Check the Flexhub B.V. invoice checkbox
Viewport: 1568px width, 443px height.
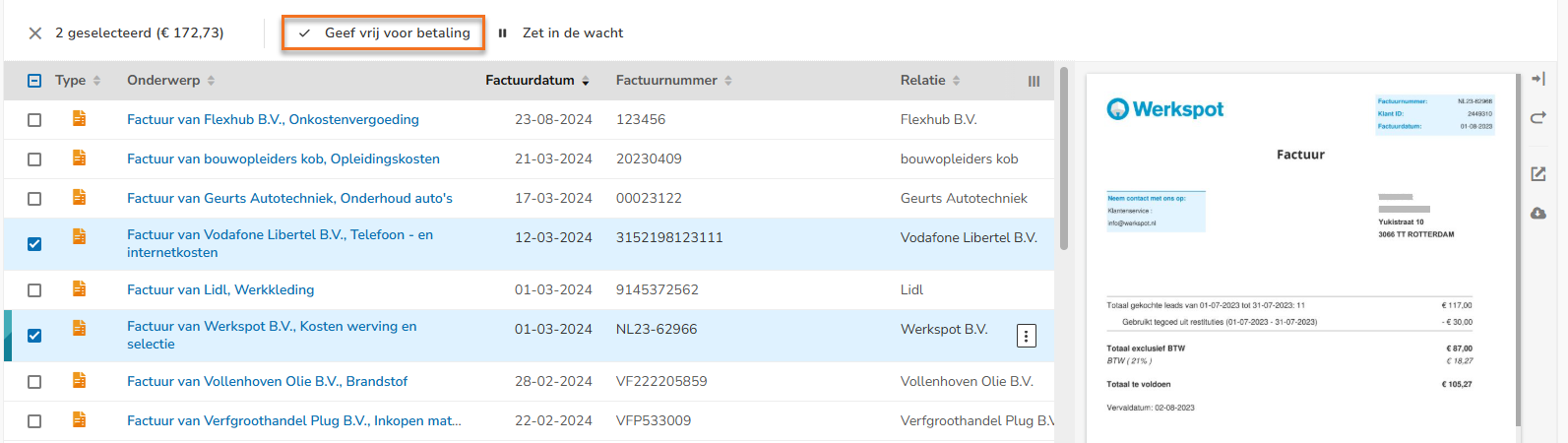tap(34, 120)
